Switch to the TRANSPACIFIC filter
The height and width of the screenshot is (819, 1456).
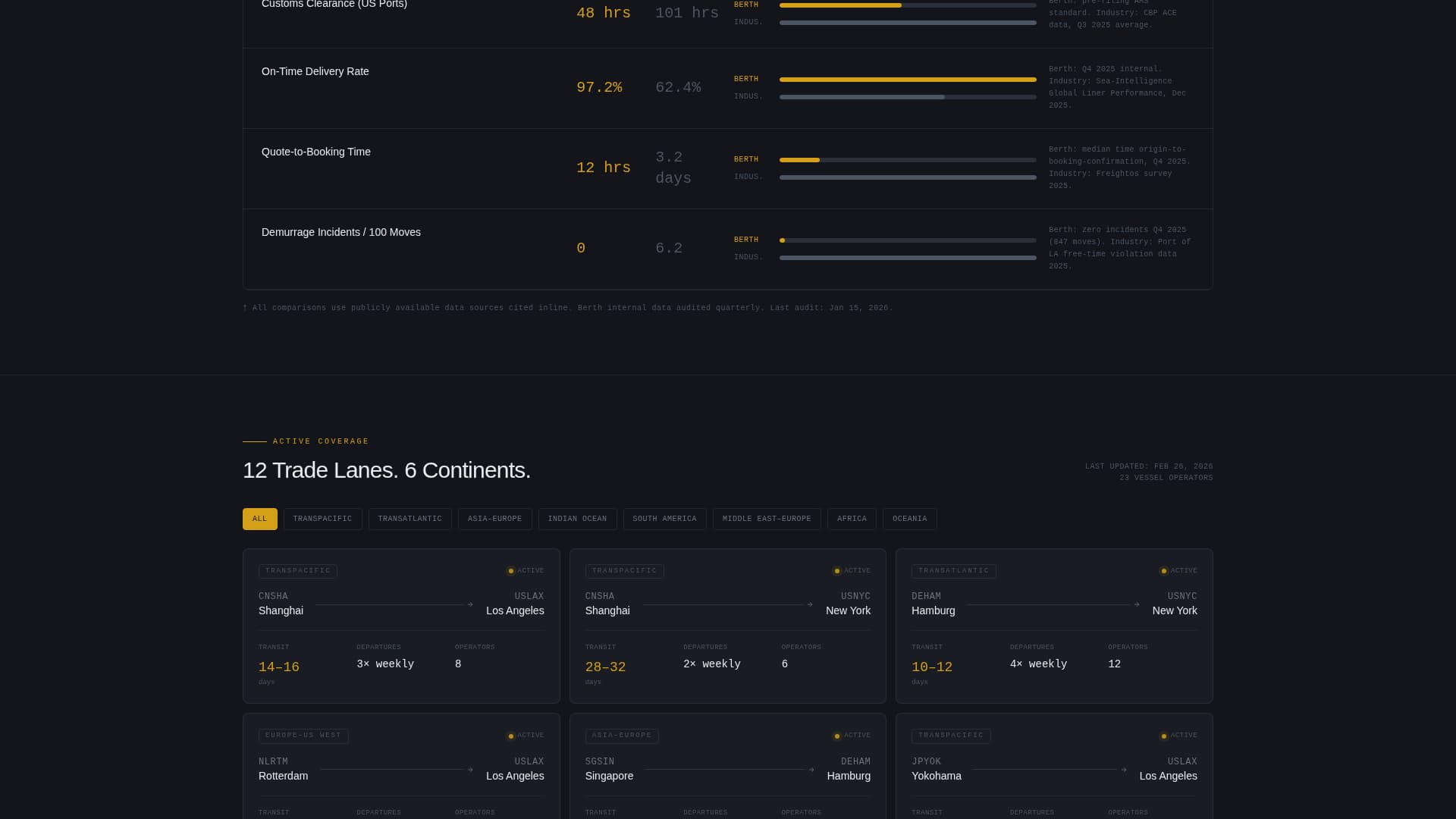coord(322,519)
